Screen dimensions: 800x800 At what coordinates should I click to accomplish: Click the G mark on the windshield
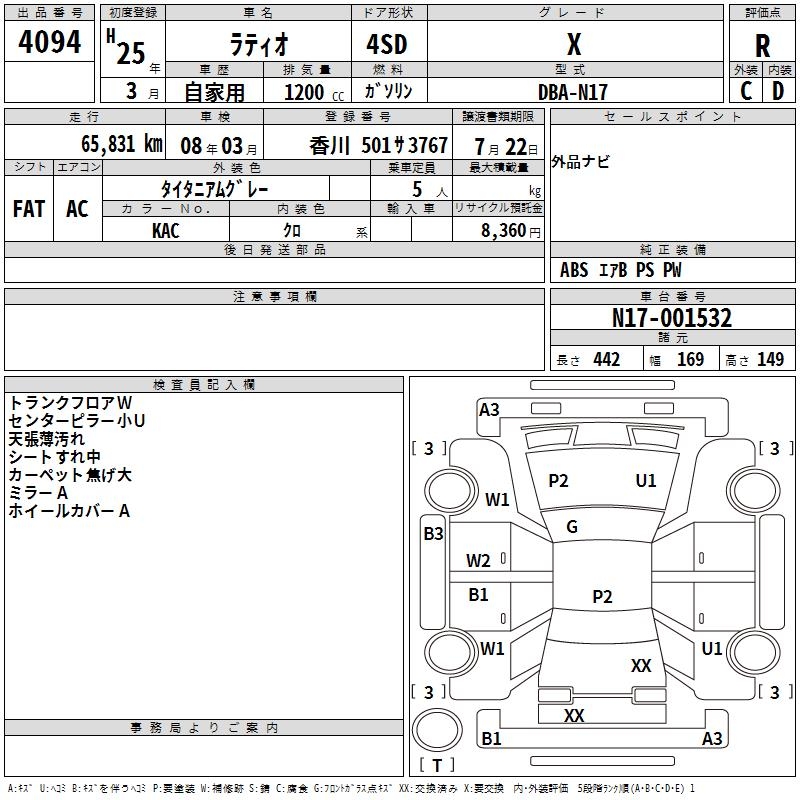coord(572,527)
